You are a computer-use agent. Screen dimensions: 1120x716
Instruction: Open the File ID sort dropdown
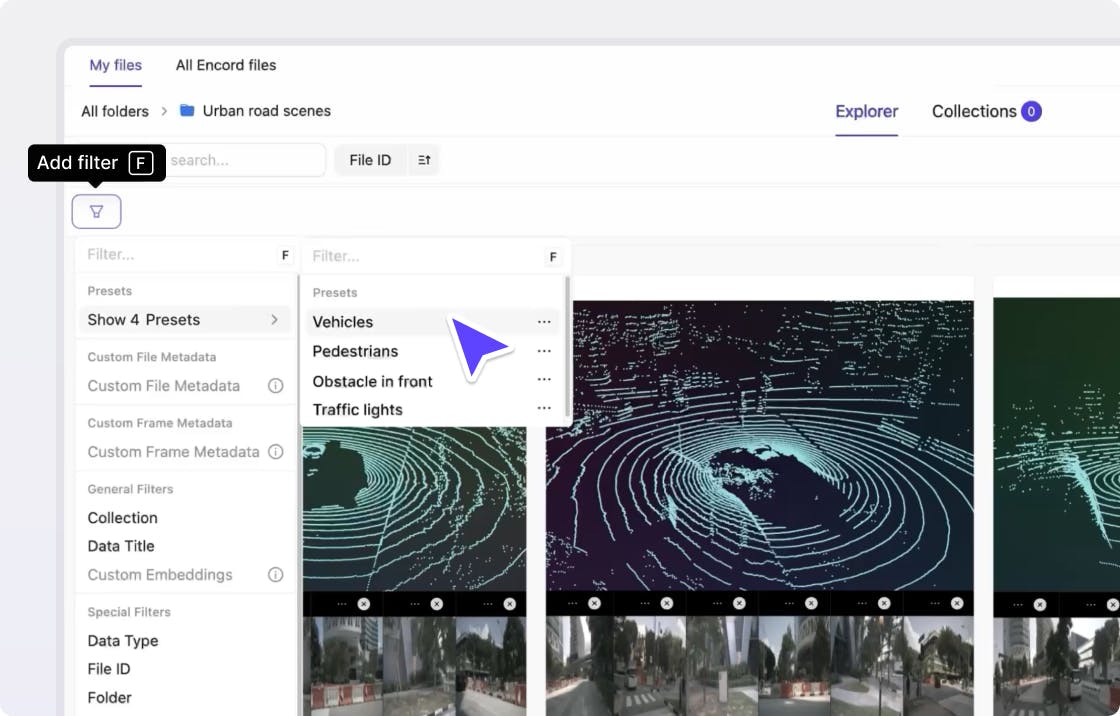pos(370,160)
